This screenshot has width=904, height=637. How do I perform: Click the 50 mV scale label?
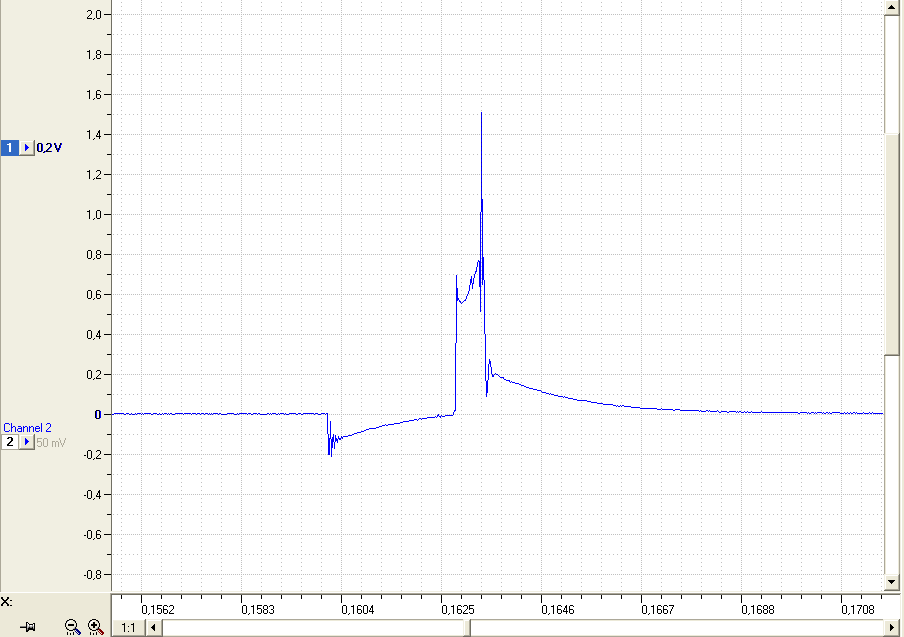tap(51, 443)
